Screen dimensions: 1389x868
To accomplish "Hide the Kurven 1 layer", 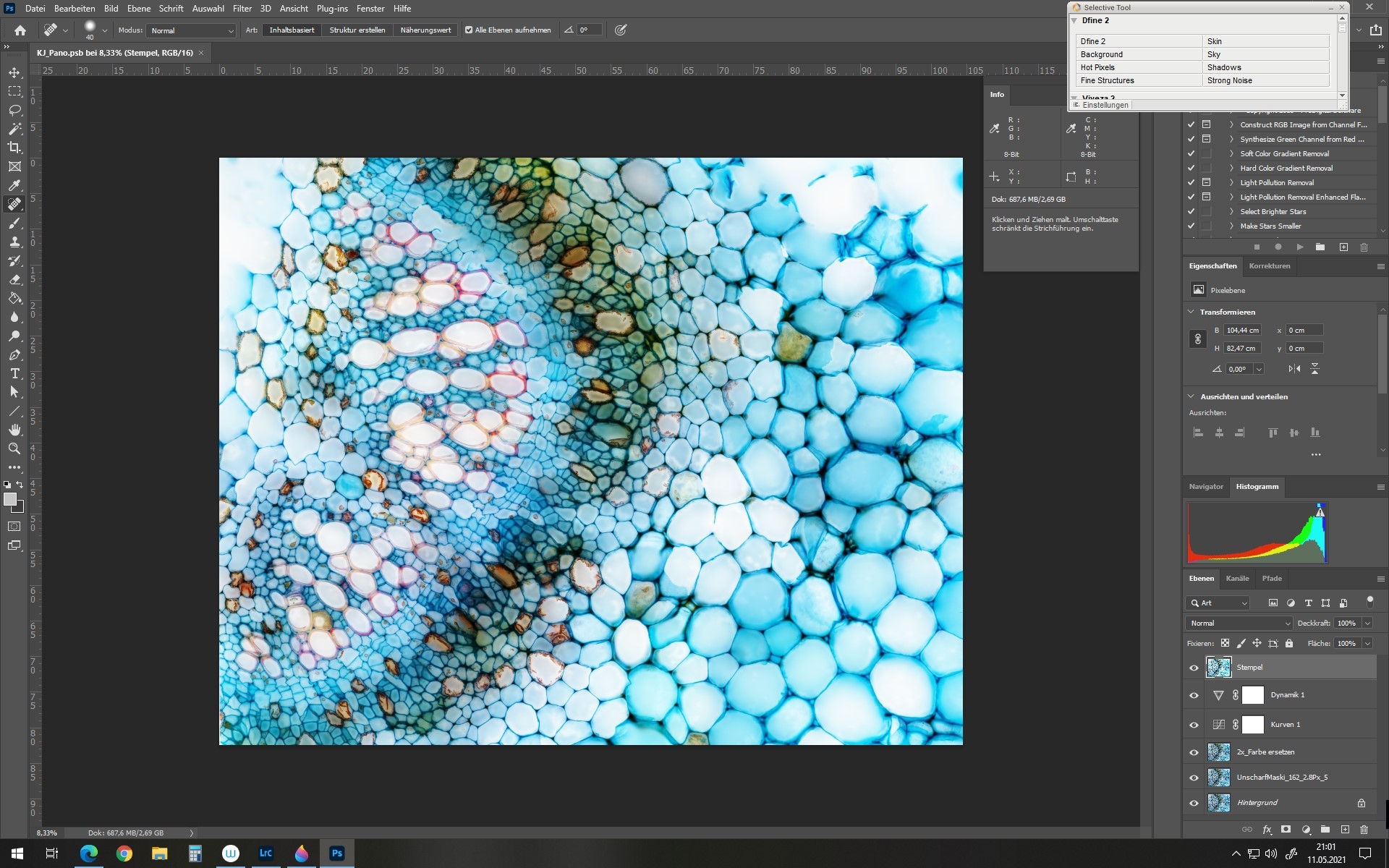I will [x=1194, y=725].
